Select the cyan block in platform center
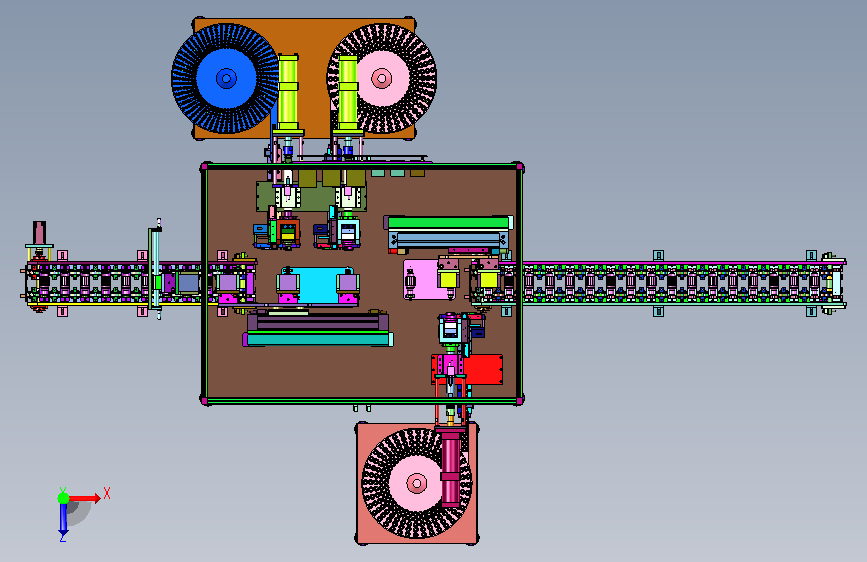 pyautogui.click(x=317, y=285)
